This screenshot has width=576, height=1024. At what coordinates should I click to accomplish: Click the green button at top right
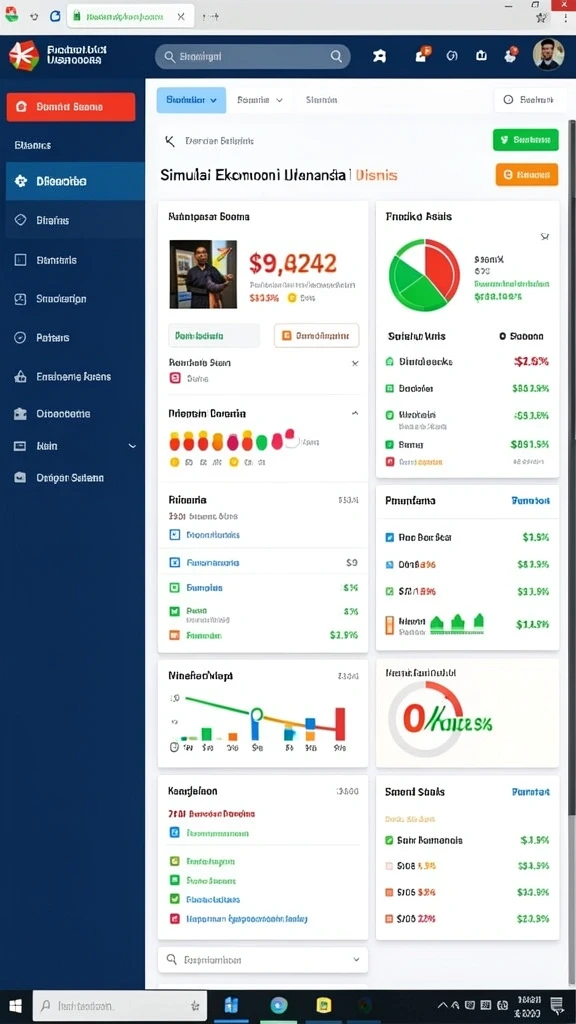pyautogui.click(x=525, y=140)
